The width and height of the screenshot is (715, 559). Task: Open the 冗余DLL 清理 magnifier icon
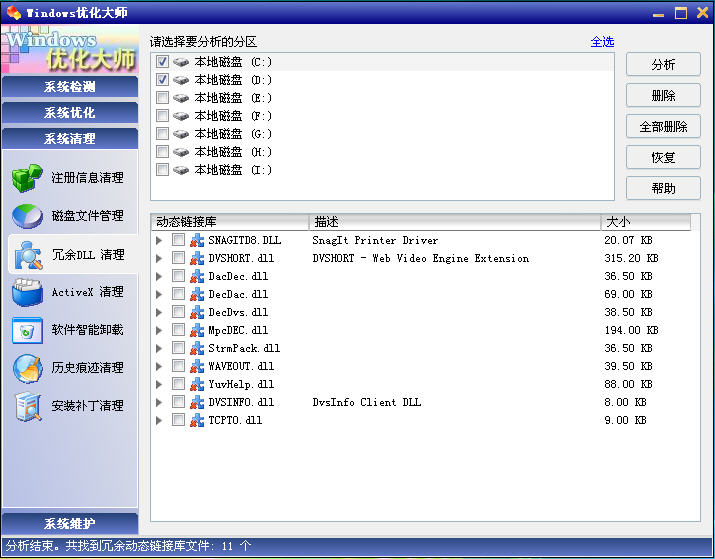(28, 255)
